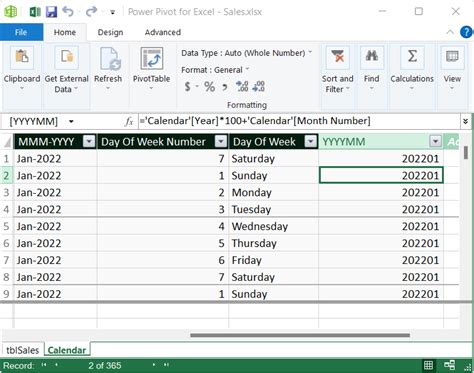Open Calculations sigma group
The height and width of the screenshot is (373, 474).
tap(412, 69)
